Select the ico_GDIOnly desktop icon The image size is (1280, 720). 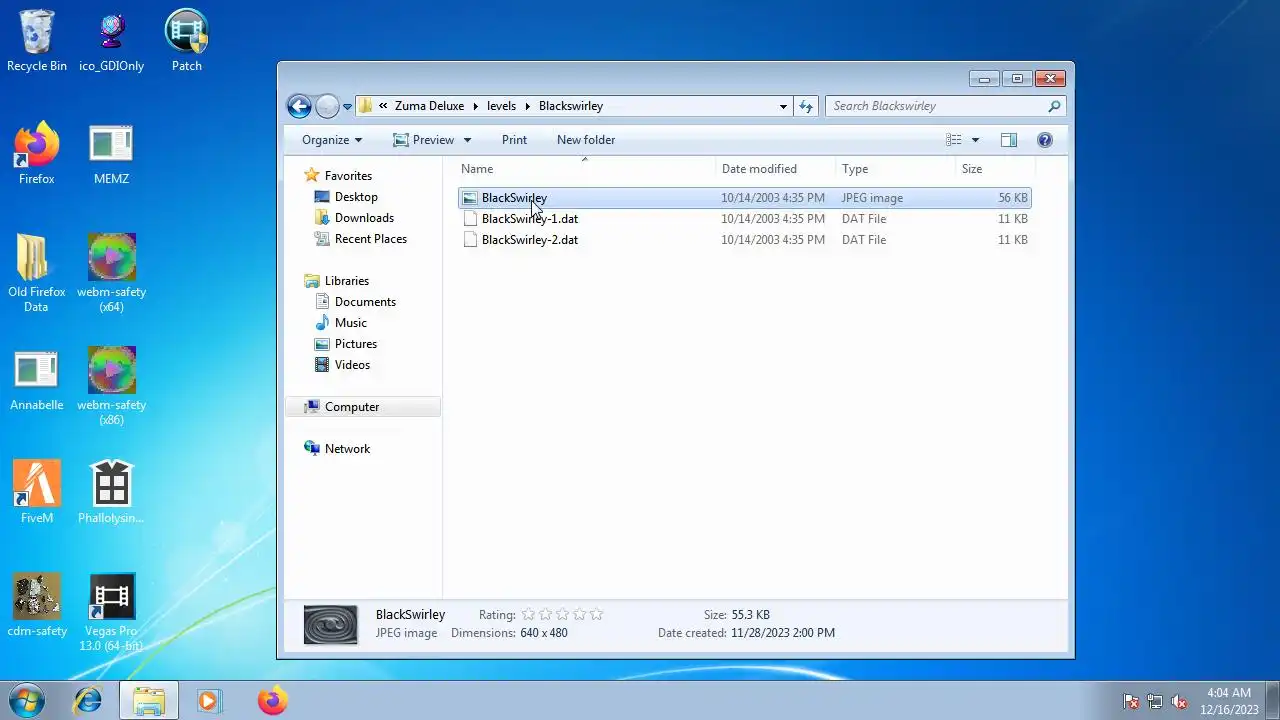(x=111, y=41)
